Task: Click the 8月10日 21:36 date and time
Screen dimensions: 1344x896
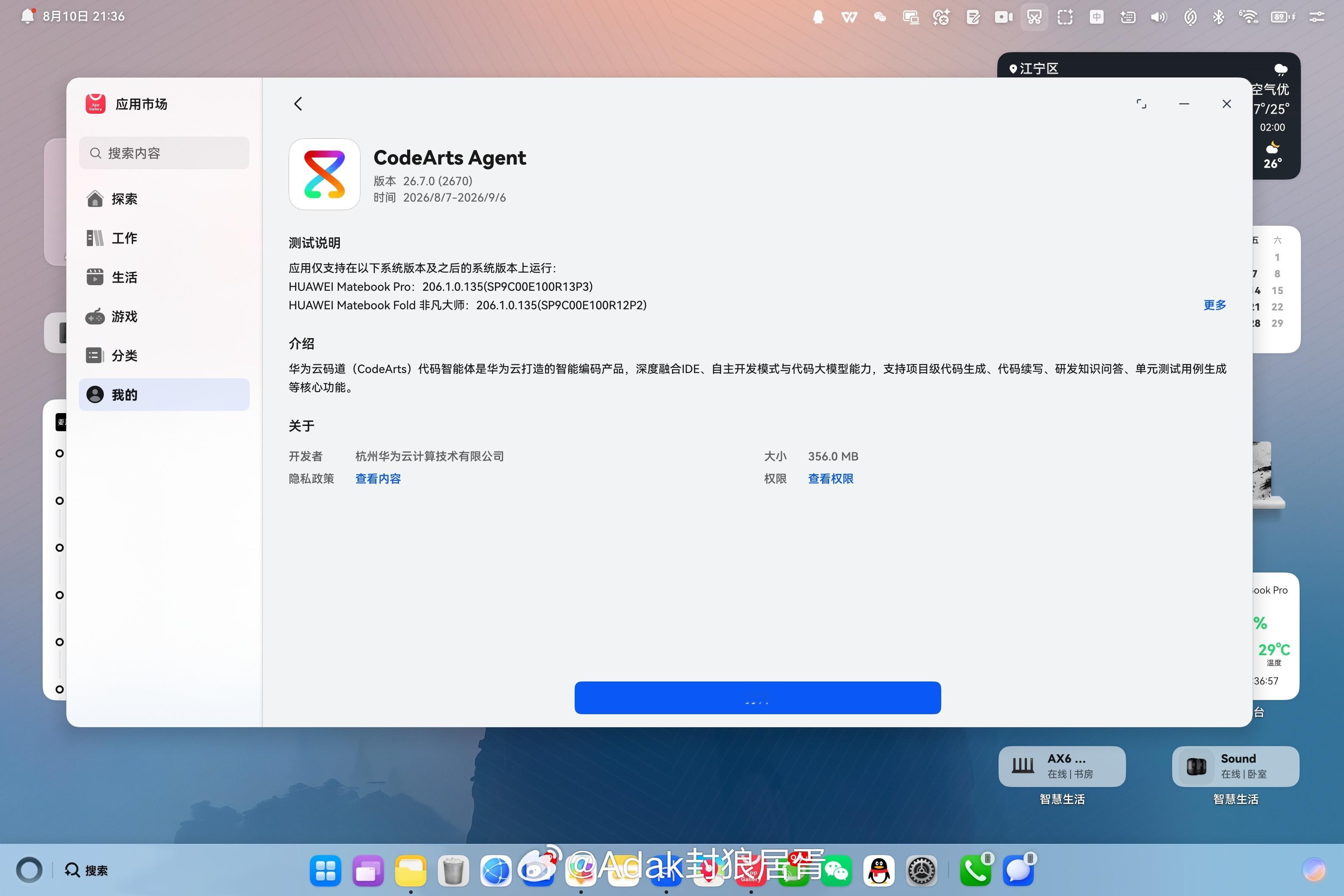Action: pyautogui.click(x=84, y=16)
